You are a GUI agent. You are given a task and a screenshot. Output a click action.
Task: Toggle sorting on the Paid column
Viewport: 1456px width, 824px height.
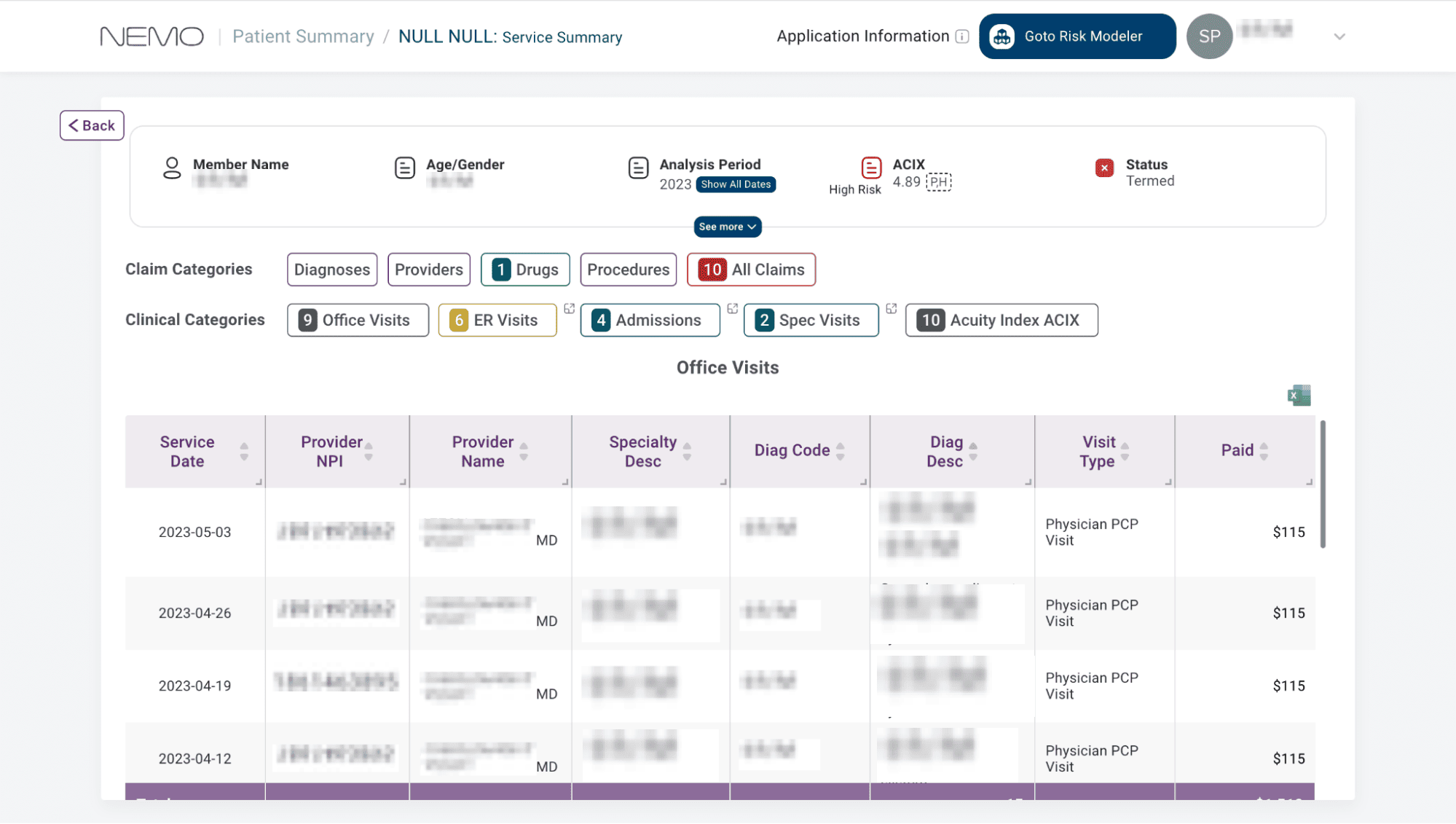click(1264, 452)
